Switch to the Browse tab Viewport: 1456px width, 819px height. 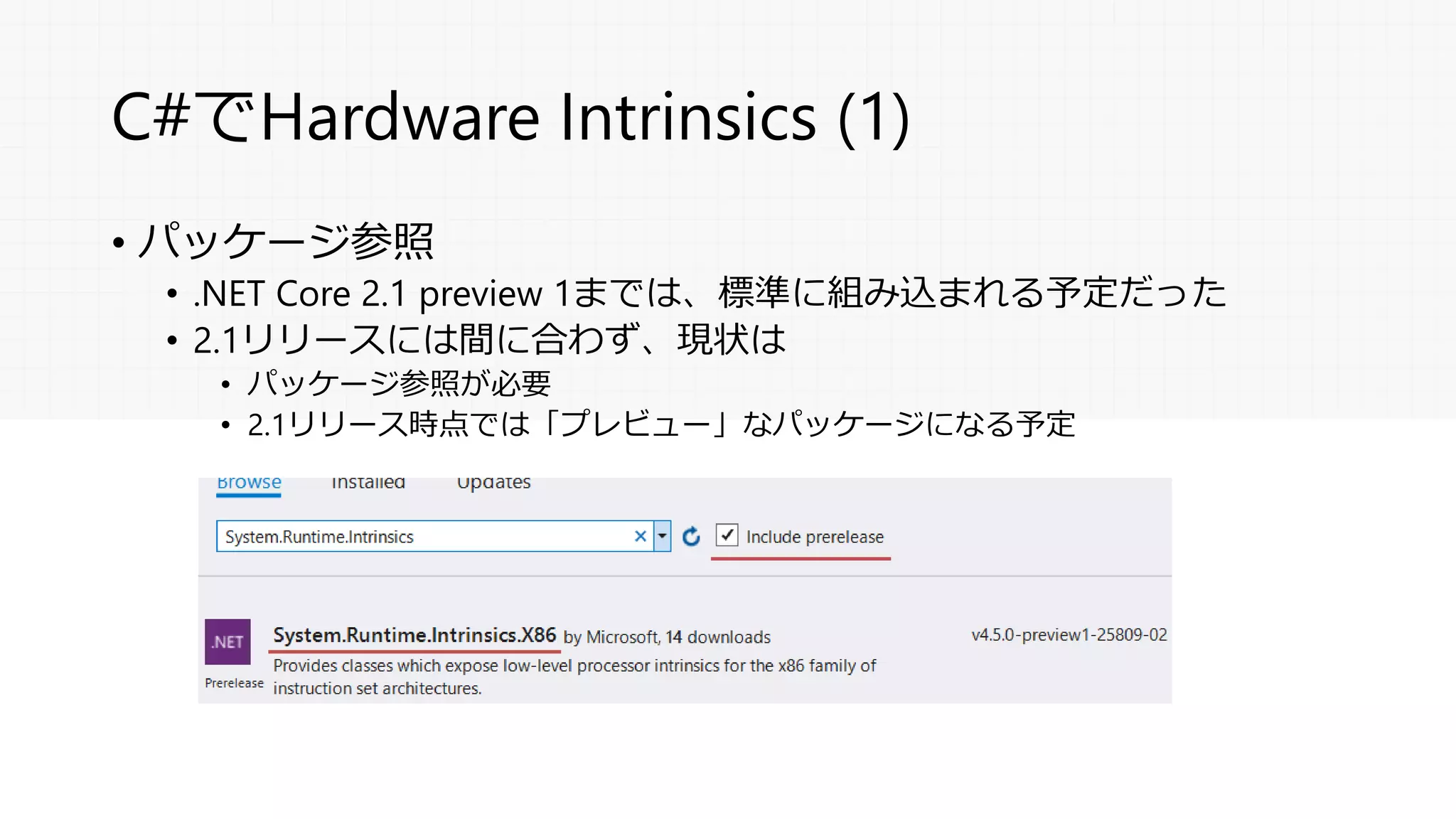249,483
